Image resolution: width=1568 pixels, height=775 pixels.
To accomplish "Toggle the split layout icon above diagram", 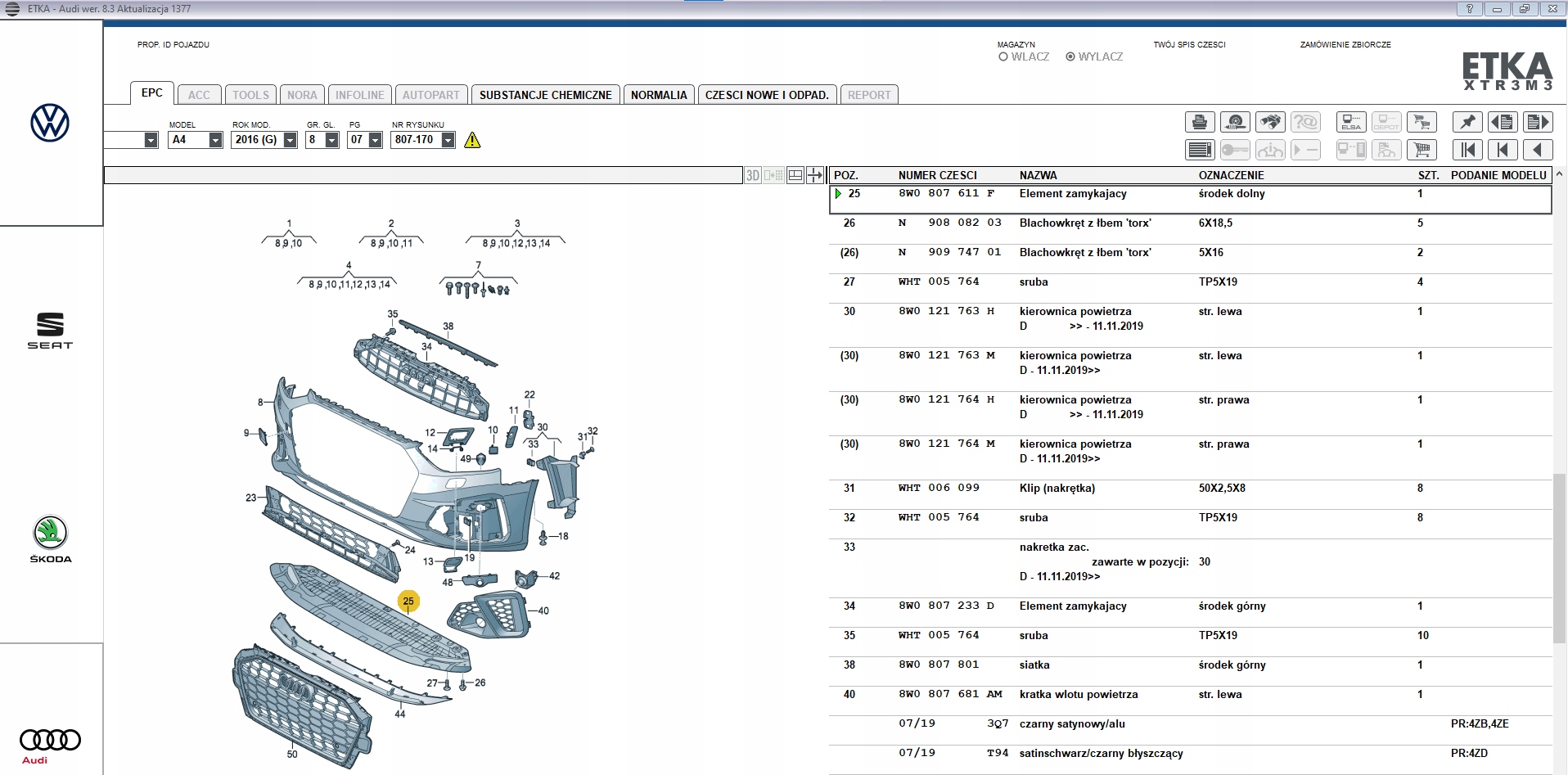I will coord(795,175).
